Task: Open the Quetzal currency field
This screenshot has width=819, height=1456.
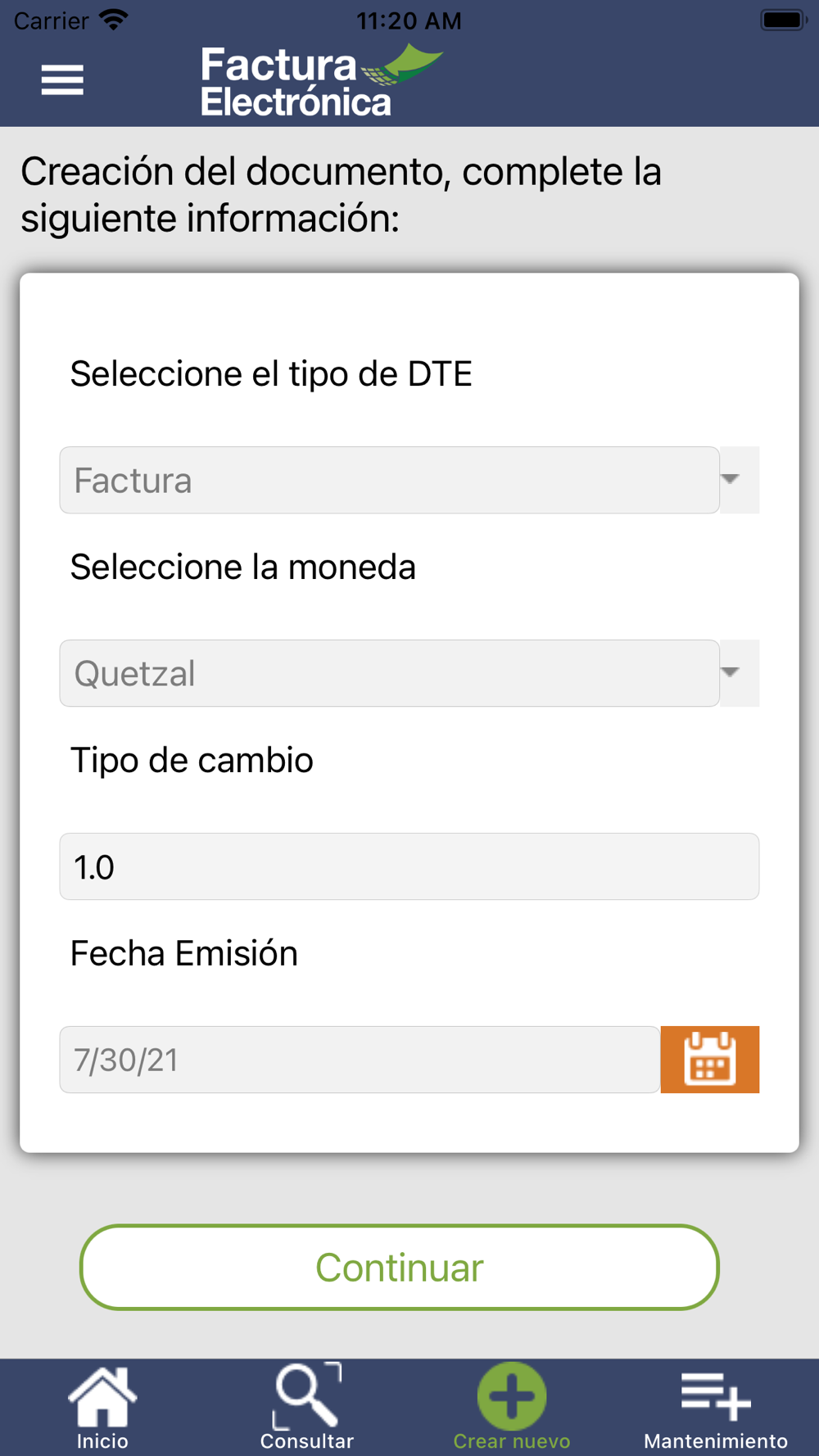Action: 389,673
